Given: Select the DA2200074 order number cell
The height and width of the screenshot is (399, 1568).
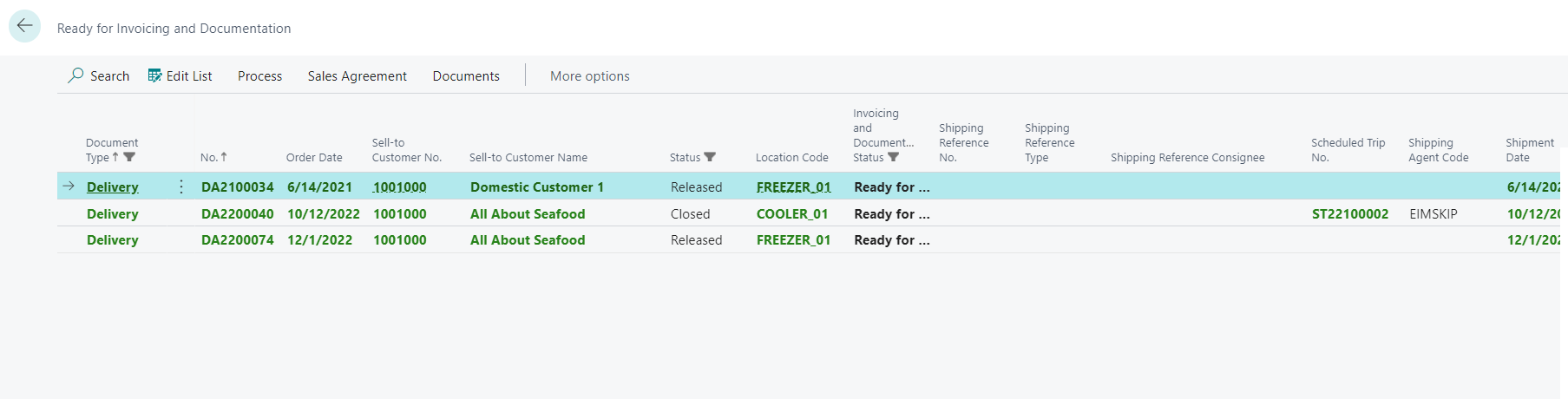Looking at the screenshot, I should pos(237,240).
